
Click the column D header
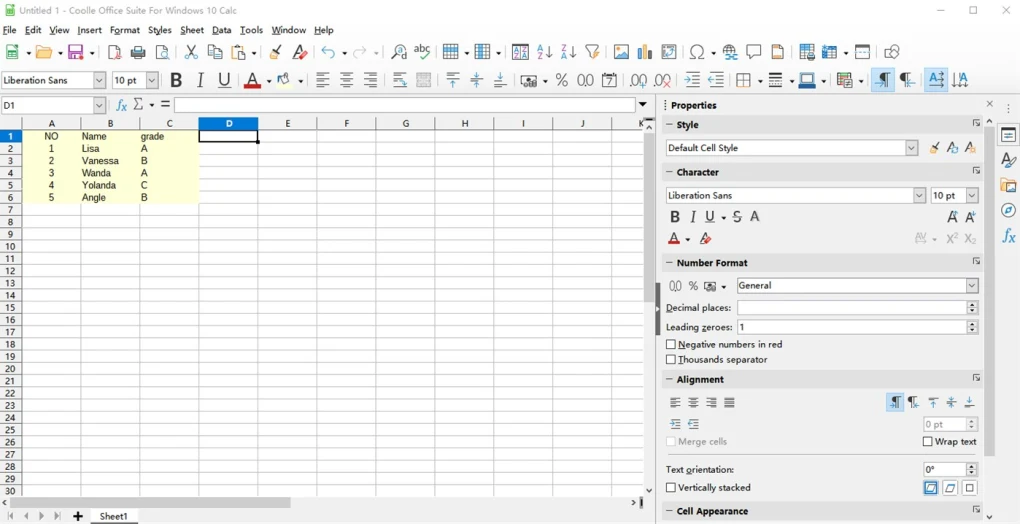click(228, 124)
